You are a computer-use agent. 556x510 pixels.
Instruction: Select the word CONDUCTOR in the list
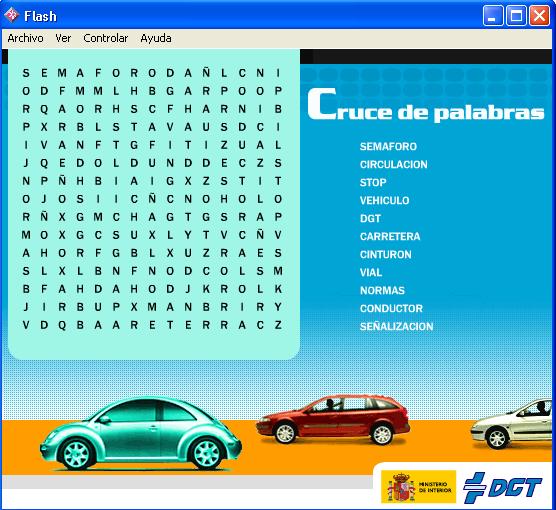(x=391, y=309)
